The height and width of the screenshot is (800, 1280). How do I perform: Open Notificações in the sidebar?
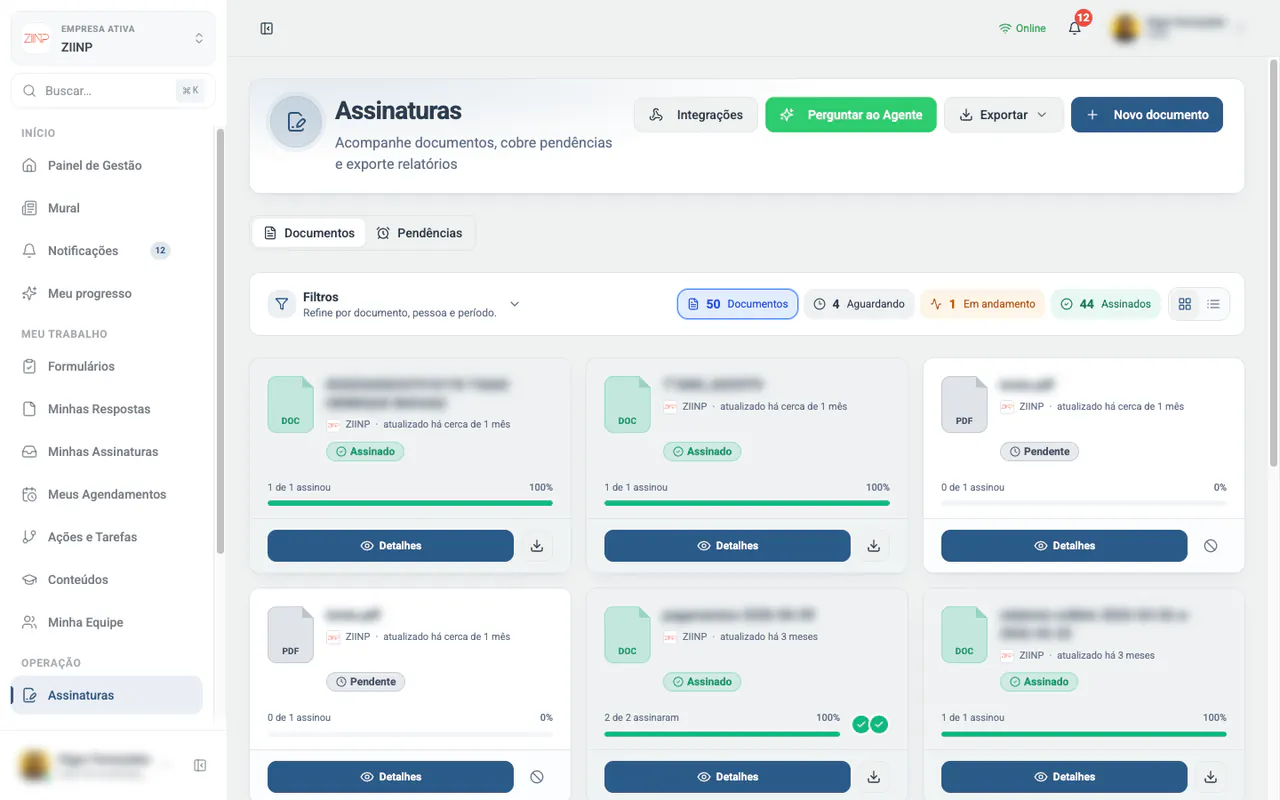(x=107, y=251)
